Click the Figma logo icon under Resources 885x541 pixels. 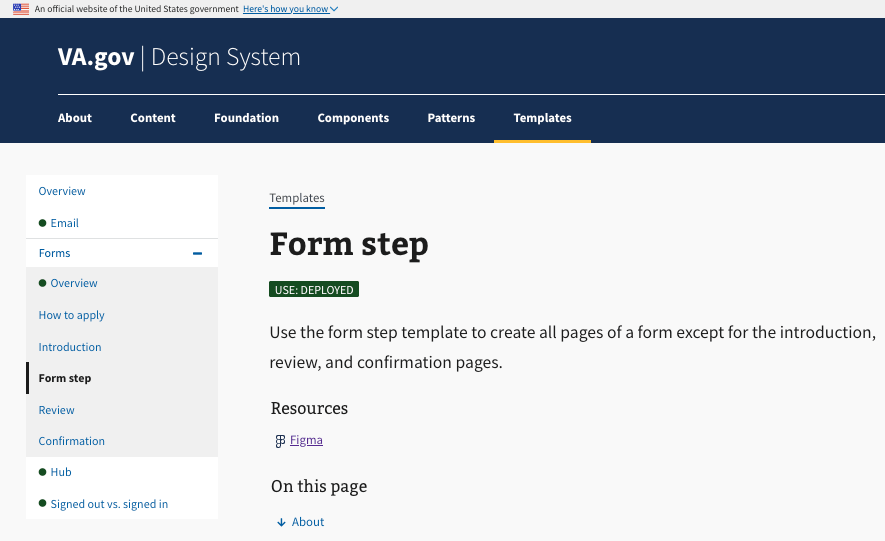[x=280, y=441]
